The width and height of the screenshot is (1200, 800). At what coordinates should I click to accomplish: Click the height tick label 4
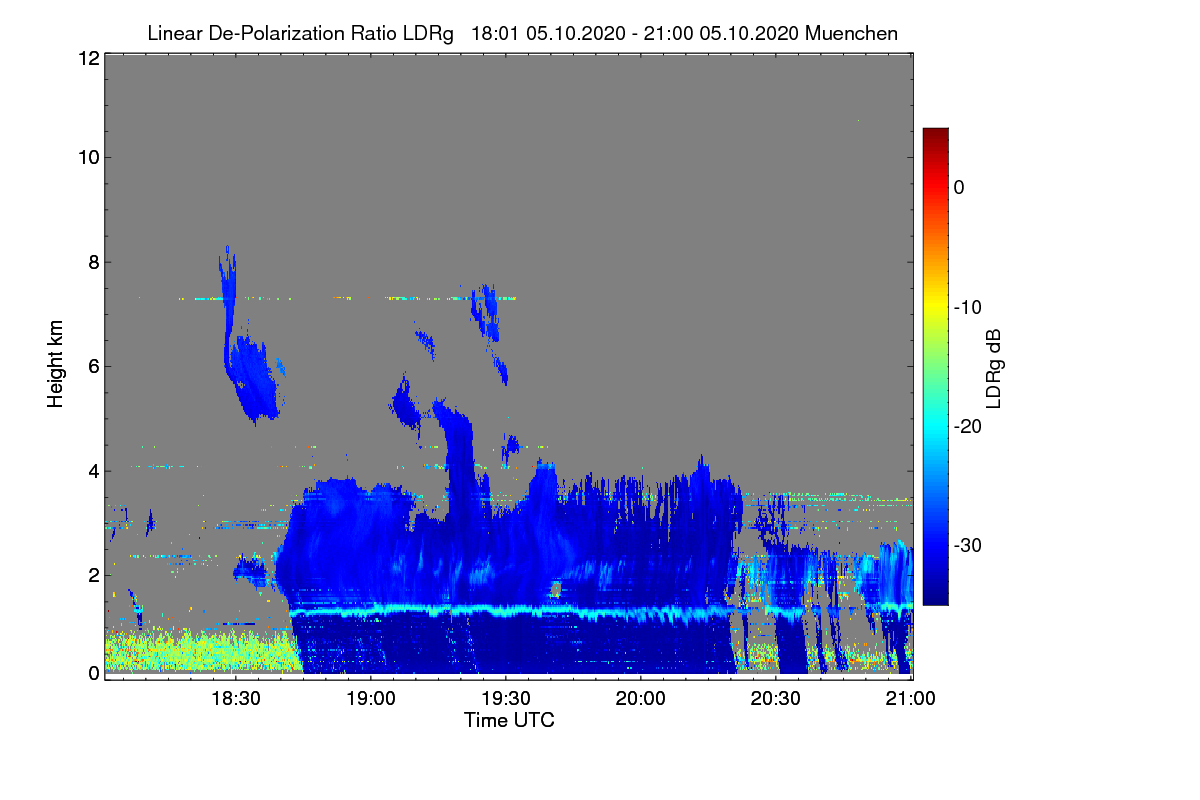[x=92, y=470]
